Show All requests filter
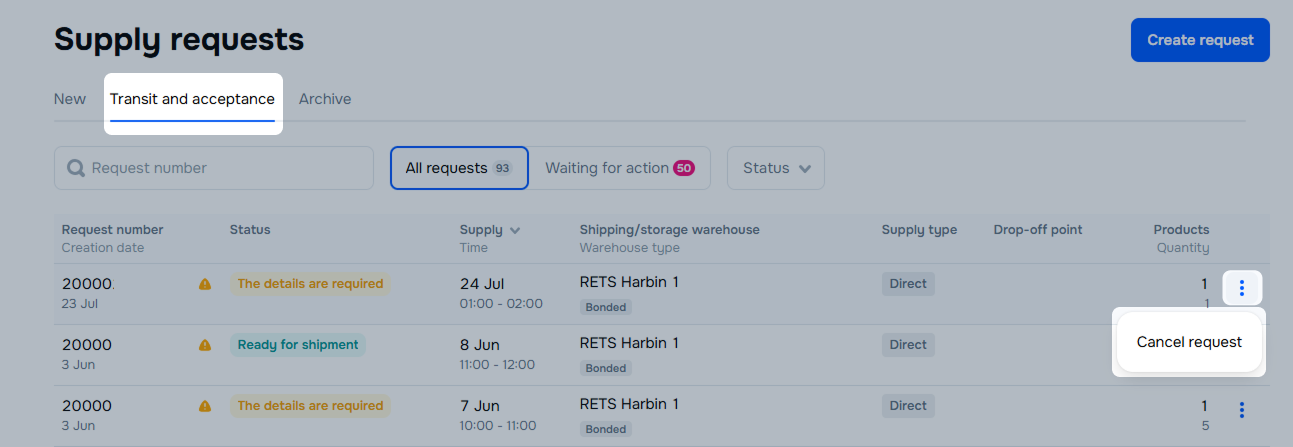The image size is (1293, 447). coord(458,168)
